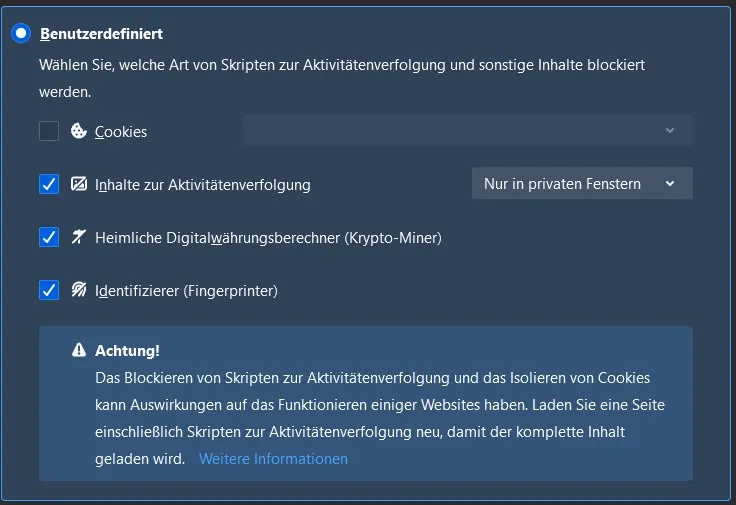The width and height of the screenshot is (736, 505).
Task: Open the Weitere Informationen link
Action: (x=274, y=459)
